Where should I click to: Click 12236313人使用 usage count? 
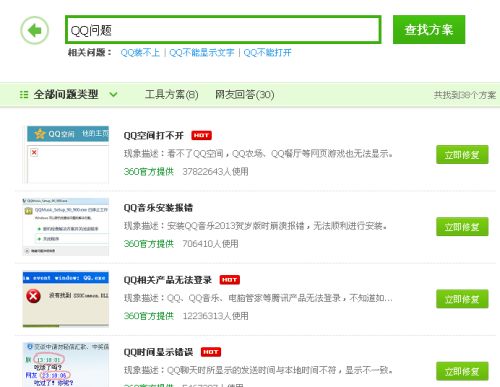pos(215,316)
